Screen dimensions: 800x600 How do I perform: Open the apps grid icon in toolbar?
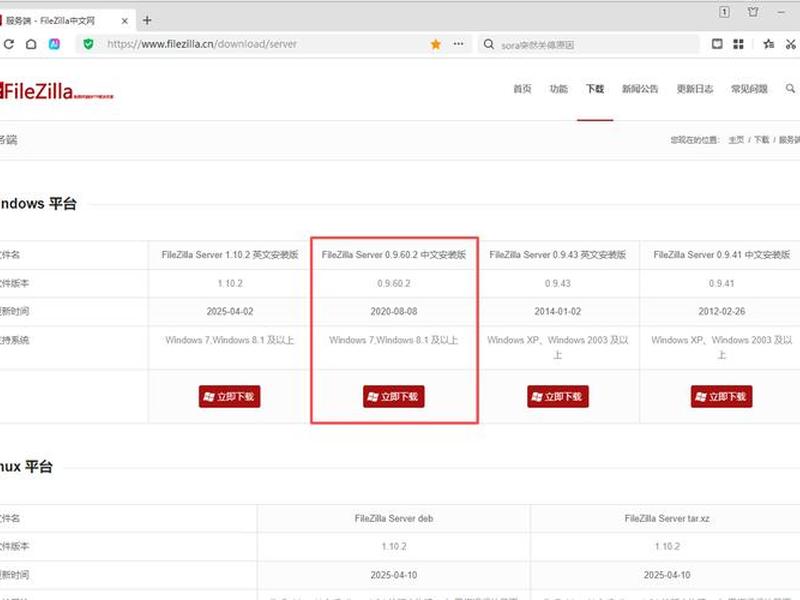(738, 44)
